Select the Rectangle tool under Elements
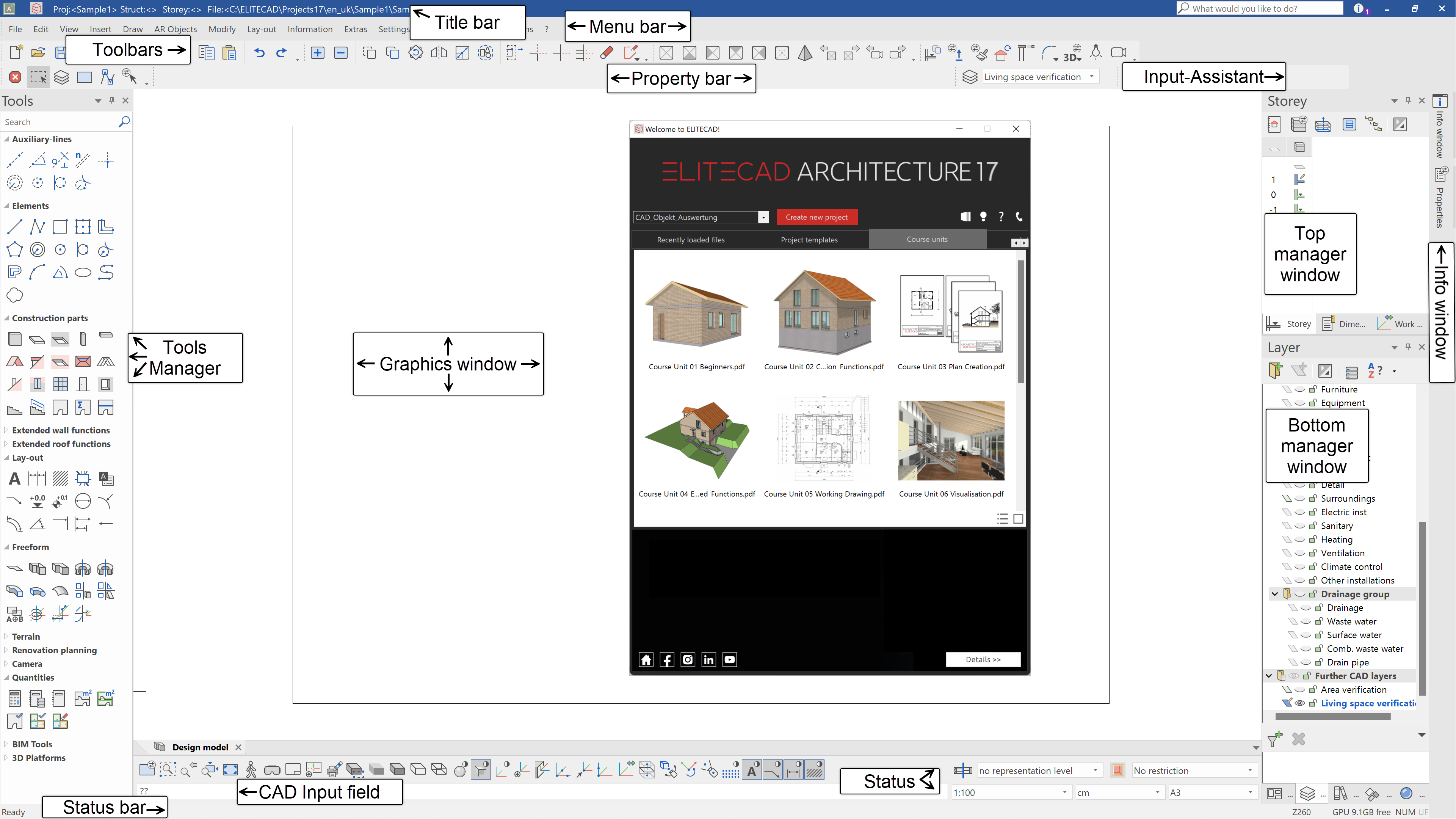The width and height of the screenshot is (1456, 819). tap(60, 227)
